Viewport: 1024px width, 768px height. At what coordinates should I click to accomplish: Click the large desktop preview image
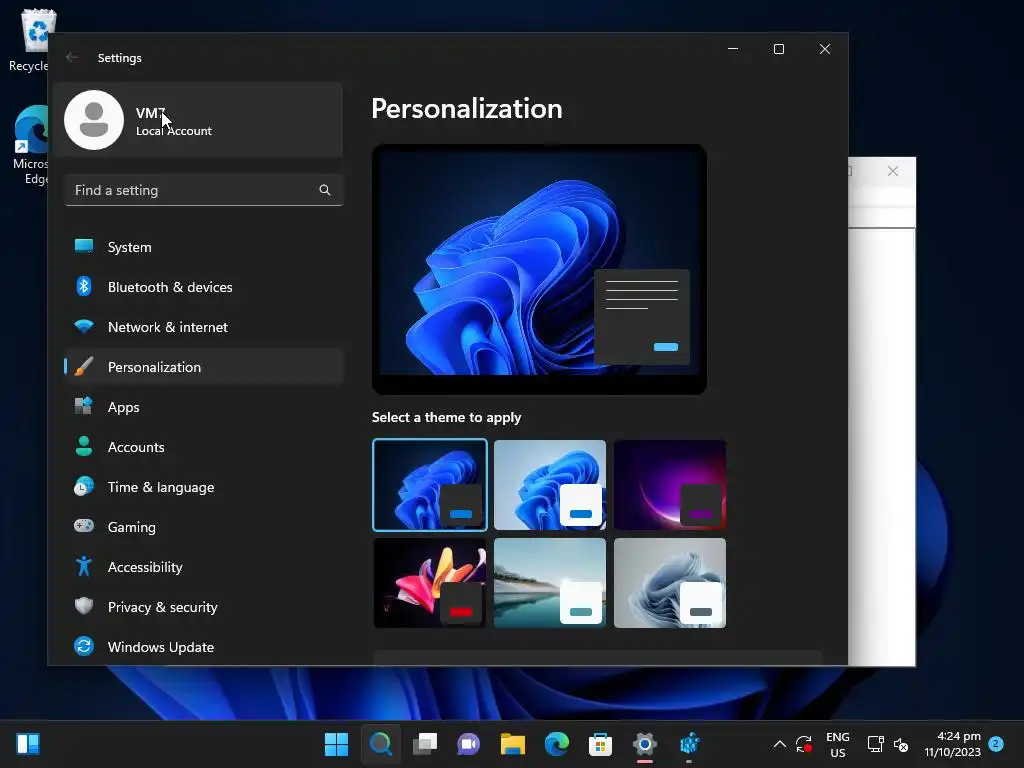[539, 269]
